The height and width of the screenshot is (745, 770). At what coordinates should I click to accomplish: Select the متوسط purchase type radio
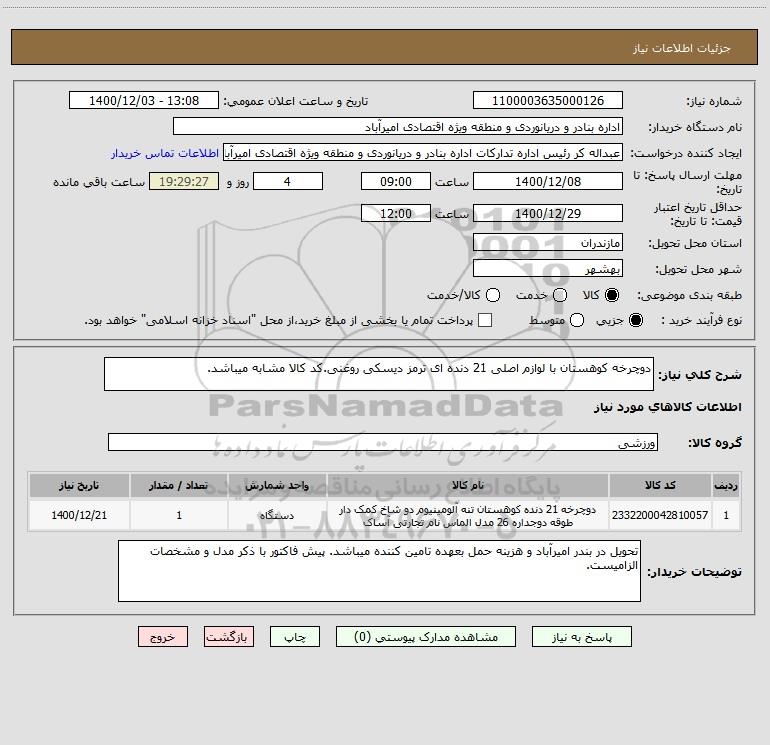coord(577,320)
